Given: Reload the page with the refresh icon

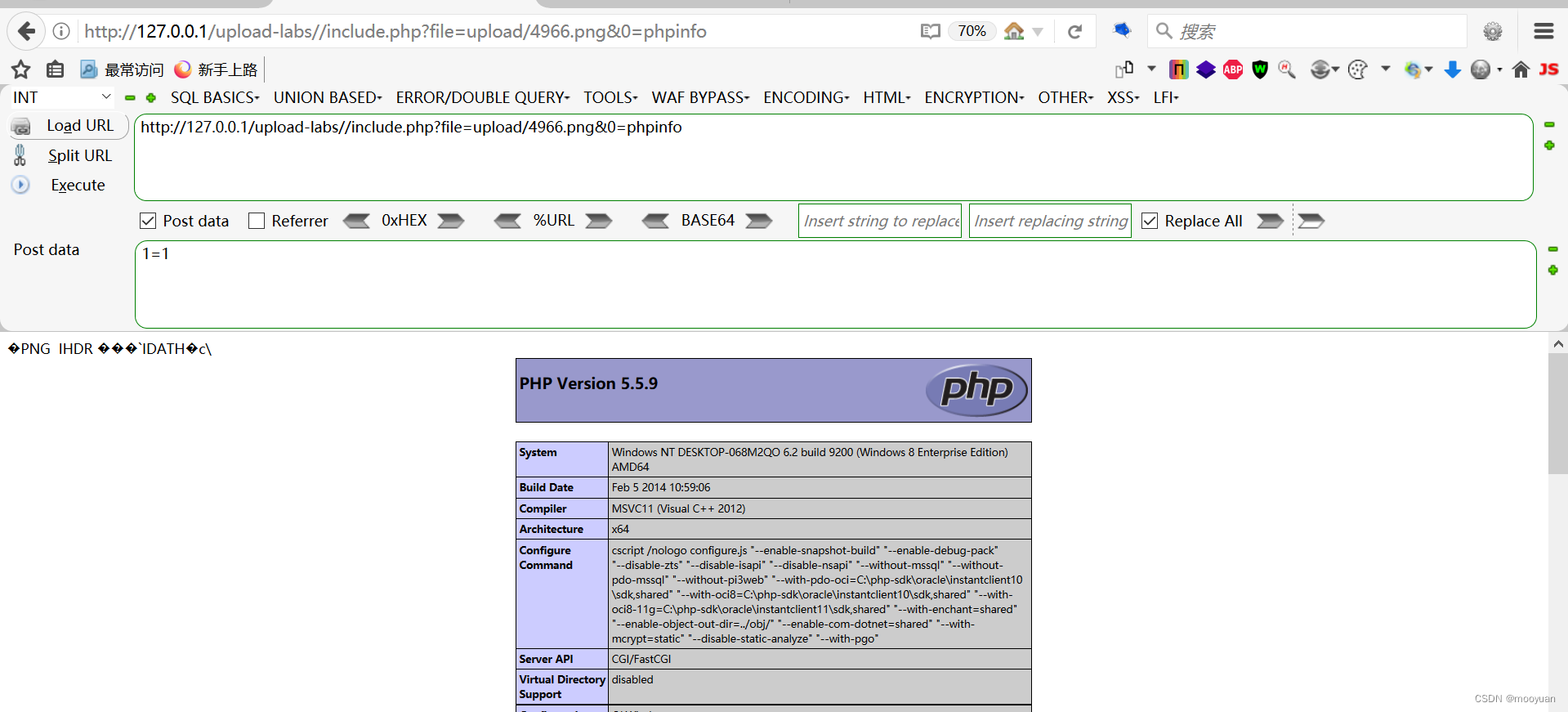Looking at the screenshot, I should tap(1074, 31).
